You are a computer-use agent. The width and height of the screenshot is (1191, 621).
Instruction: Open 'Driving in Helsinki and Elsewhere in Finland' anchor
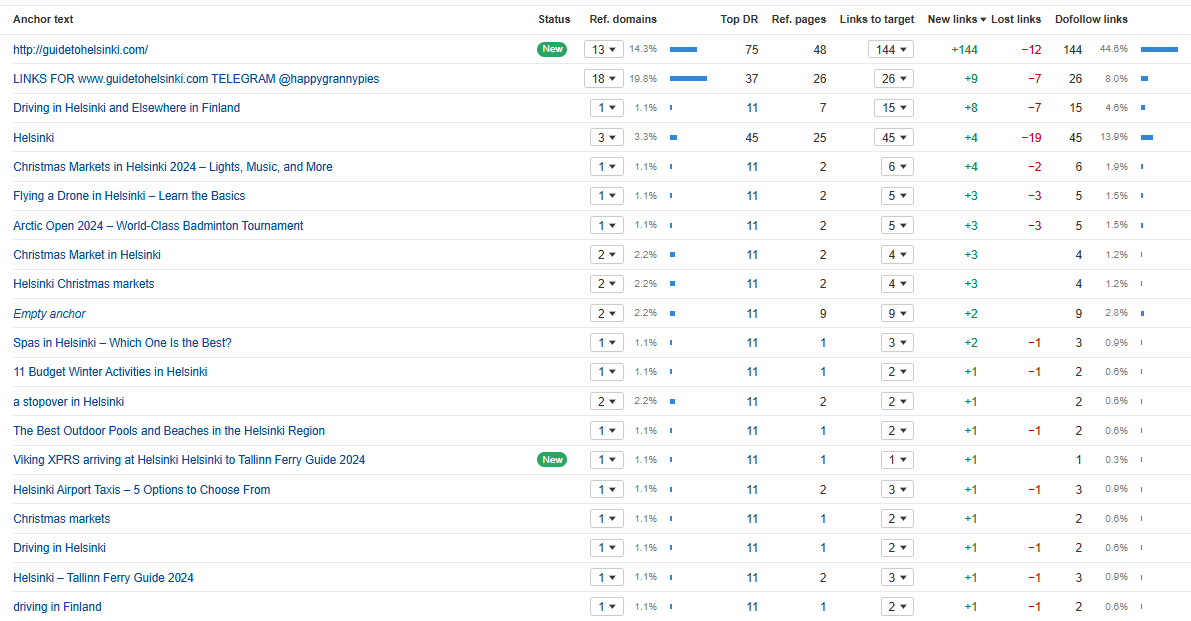pyautogui.click(x=127, y=108)
